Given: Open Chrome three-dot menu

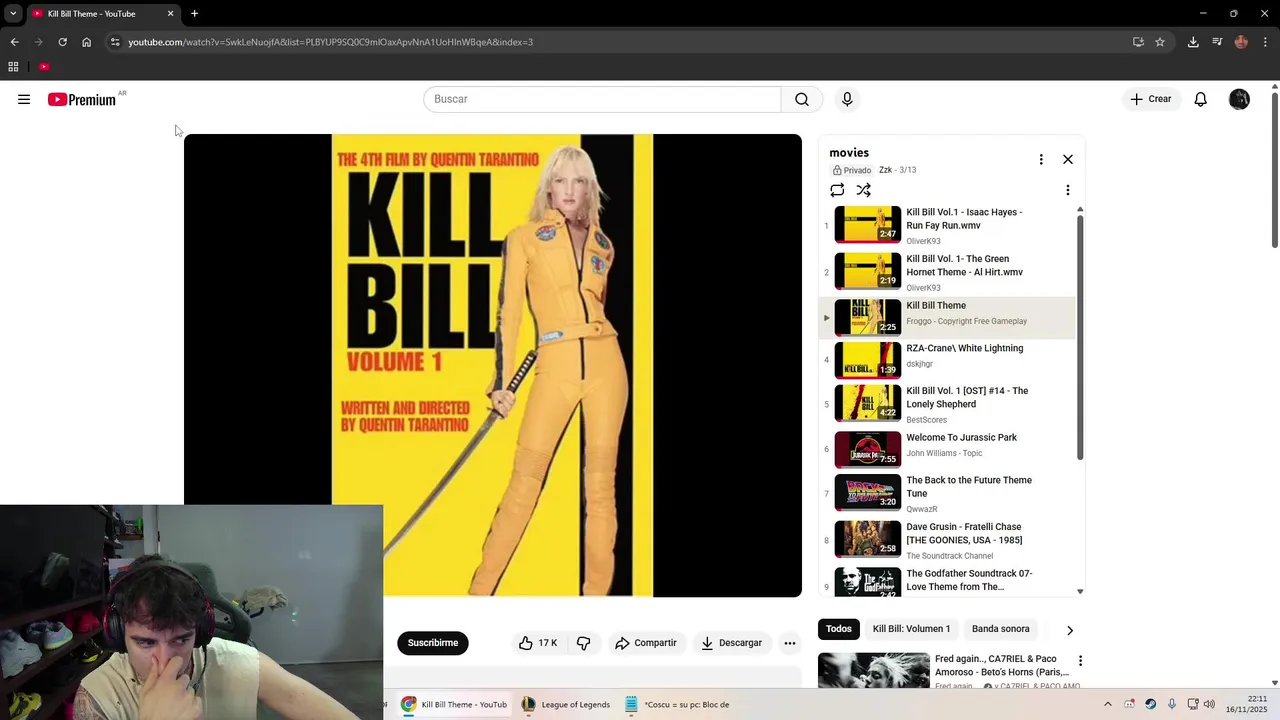Looking at the screenshot, I should click(x=1265, y=42).
